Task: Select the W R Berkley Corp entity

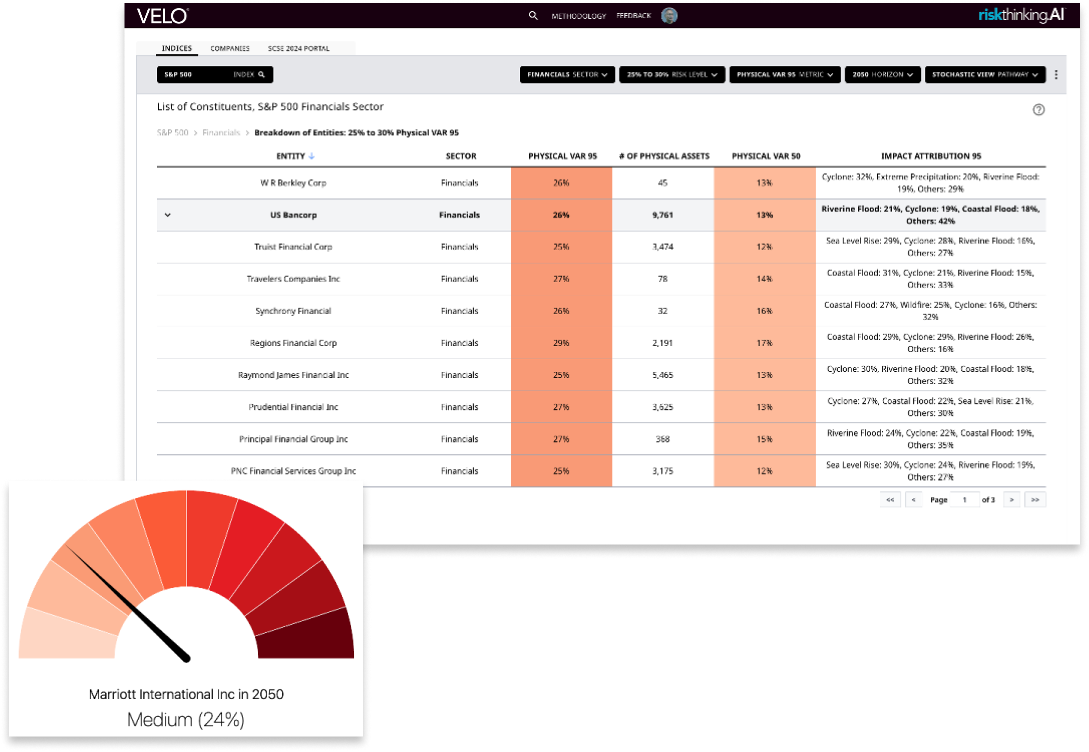Action: 293,183
